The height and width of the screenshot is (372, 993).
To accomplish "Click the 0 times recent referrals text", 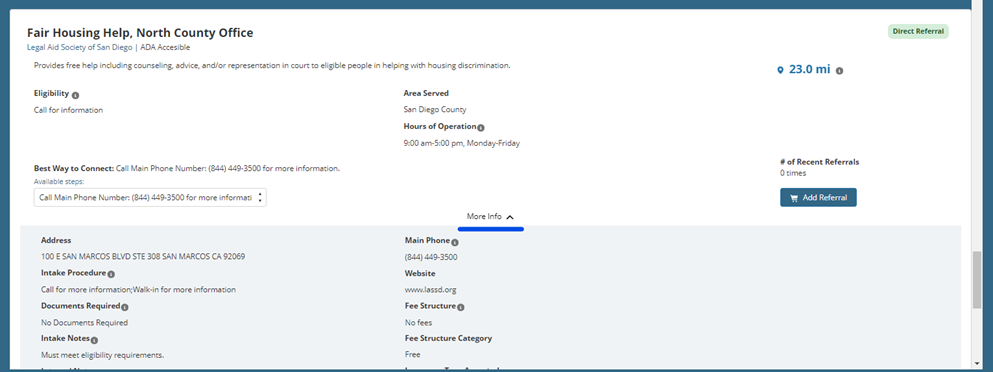I will point(793,173).
